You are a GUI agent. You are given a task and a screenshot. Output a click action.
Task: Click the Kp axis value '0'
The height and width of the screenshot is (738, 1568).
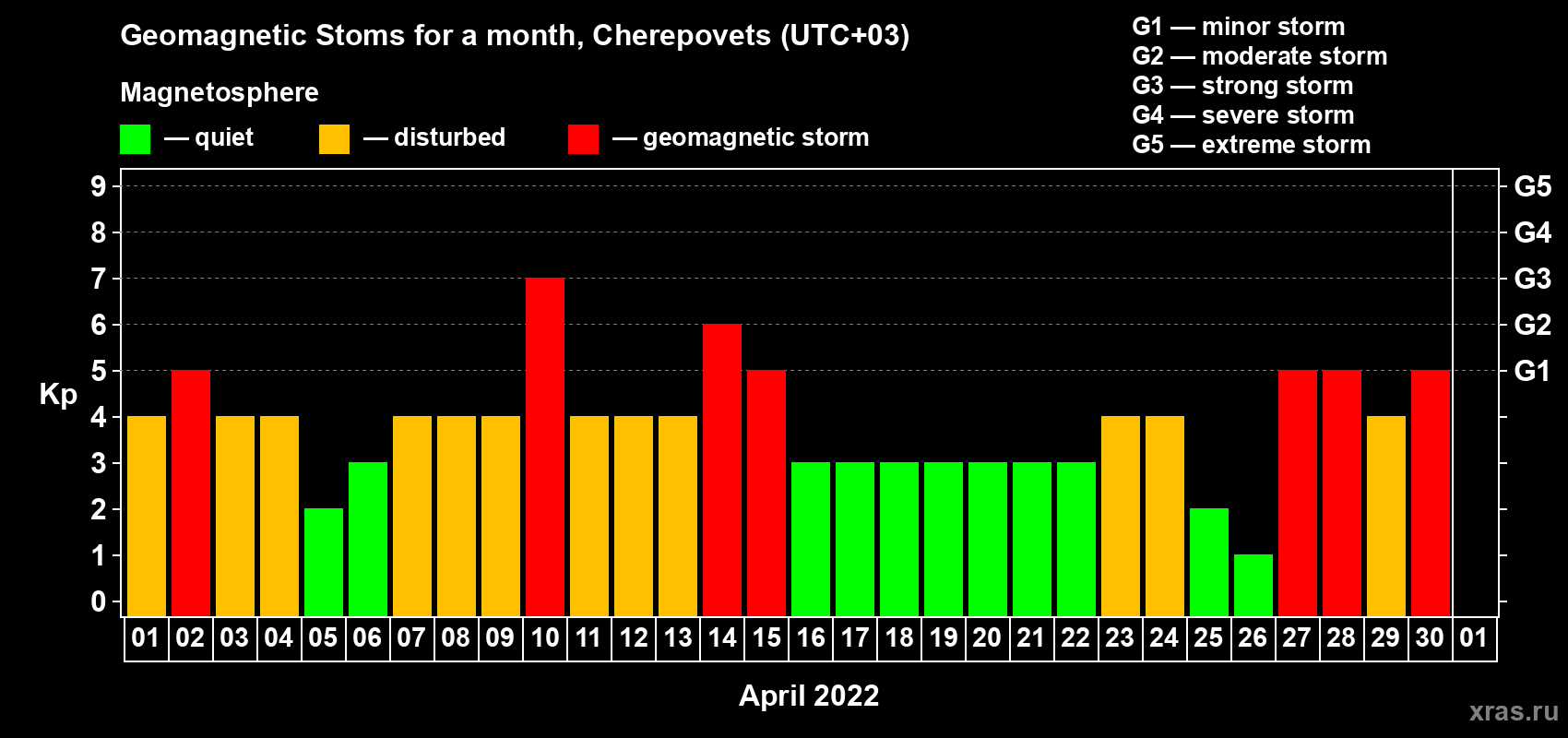point(99,601)
